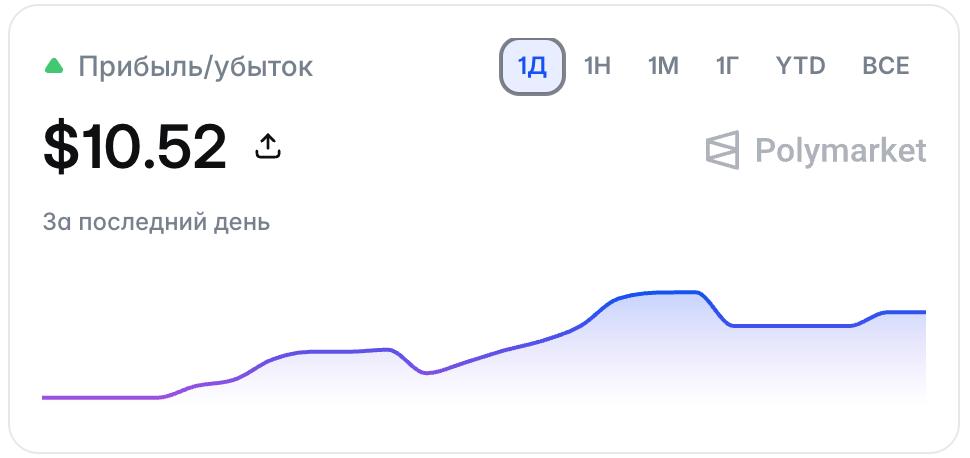Select the YTD time range
Image resolution: width=970 pixels, height=458 pixels.
click(800, 66)
